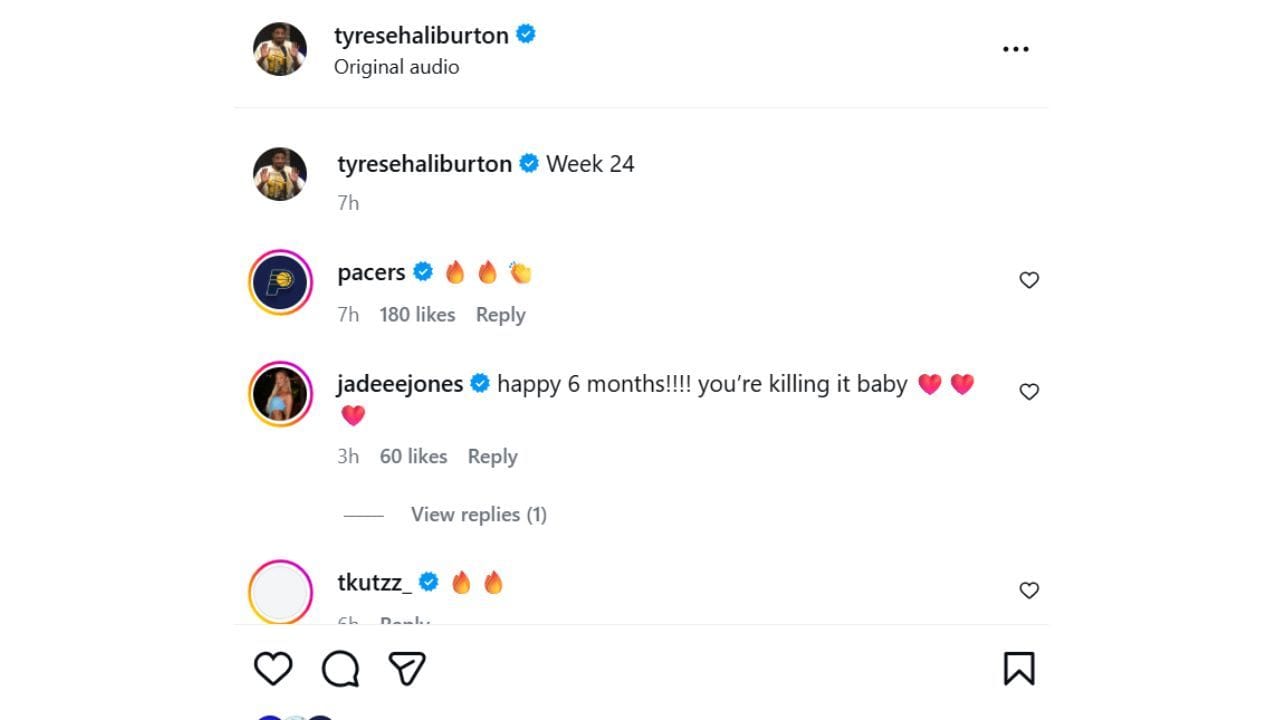1280x720 pixels.
Task: Toggle the like heart on tkutzz_'s comment
Action: [x=1029, y=590]
